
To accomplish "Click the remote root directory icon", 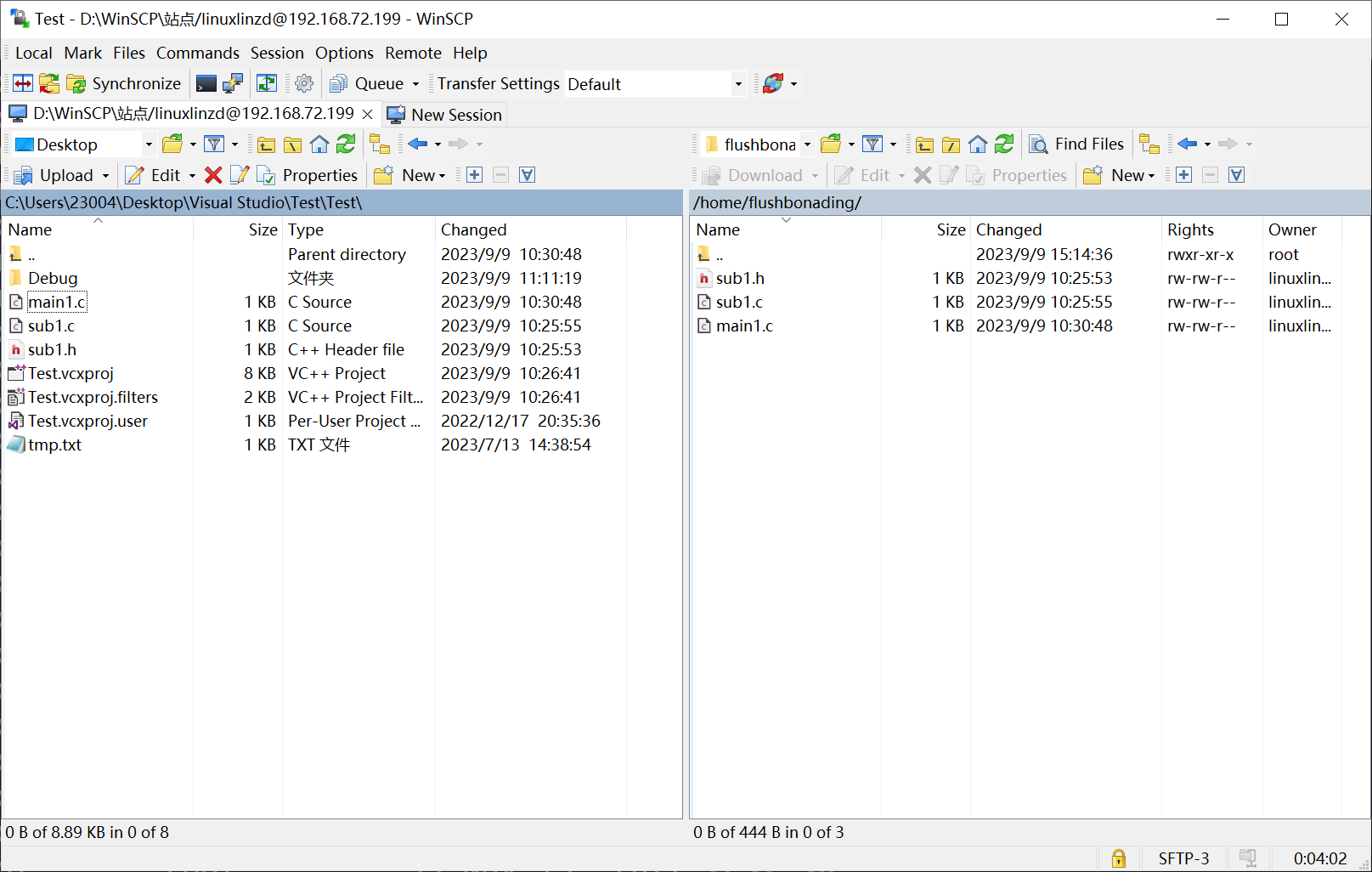I will pos(951,144).
